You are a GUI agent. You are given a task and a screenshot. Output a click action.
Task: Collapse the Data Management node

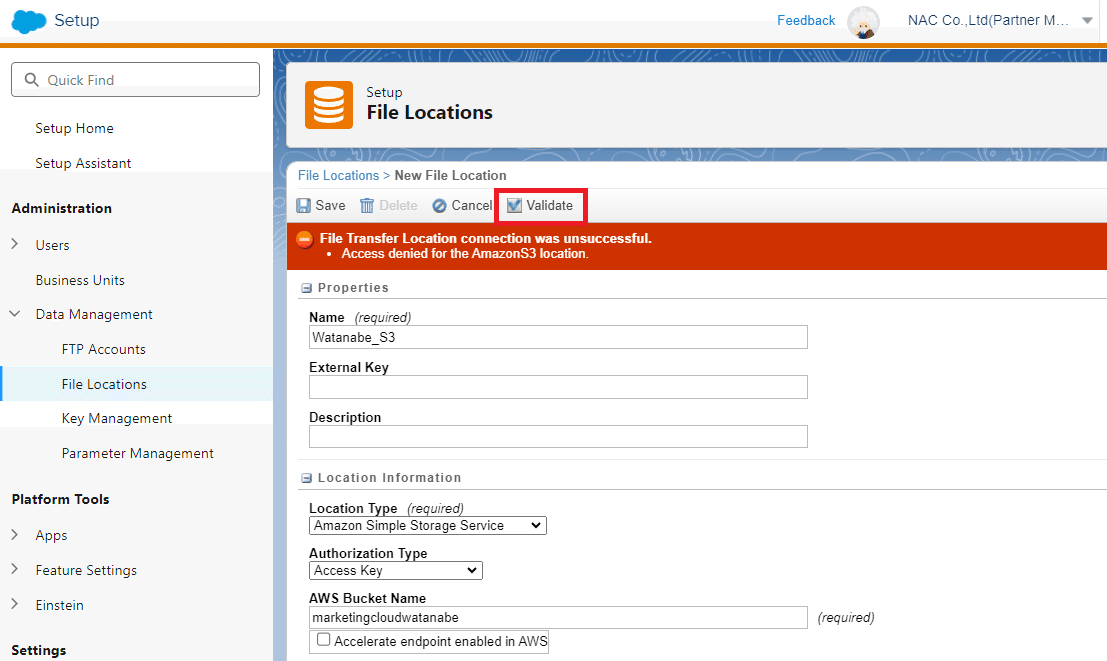click(x=15, y=314)
